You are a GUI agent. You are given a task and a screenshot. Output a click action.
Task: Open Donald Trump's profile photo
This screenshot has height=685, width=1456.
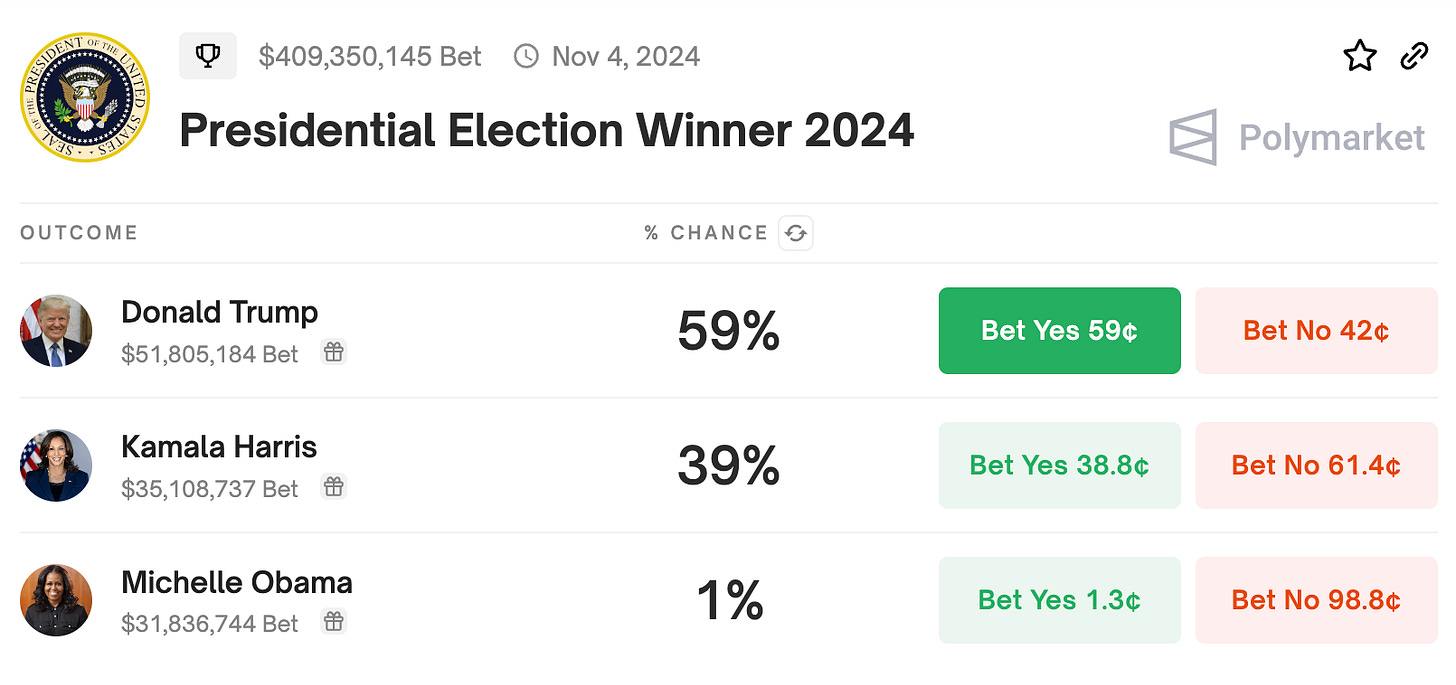(56, 331)
